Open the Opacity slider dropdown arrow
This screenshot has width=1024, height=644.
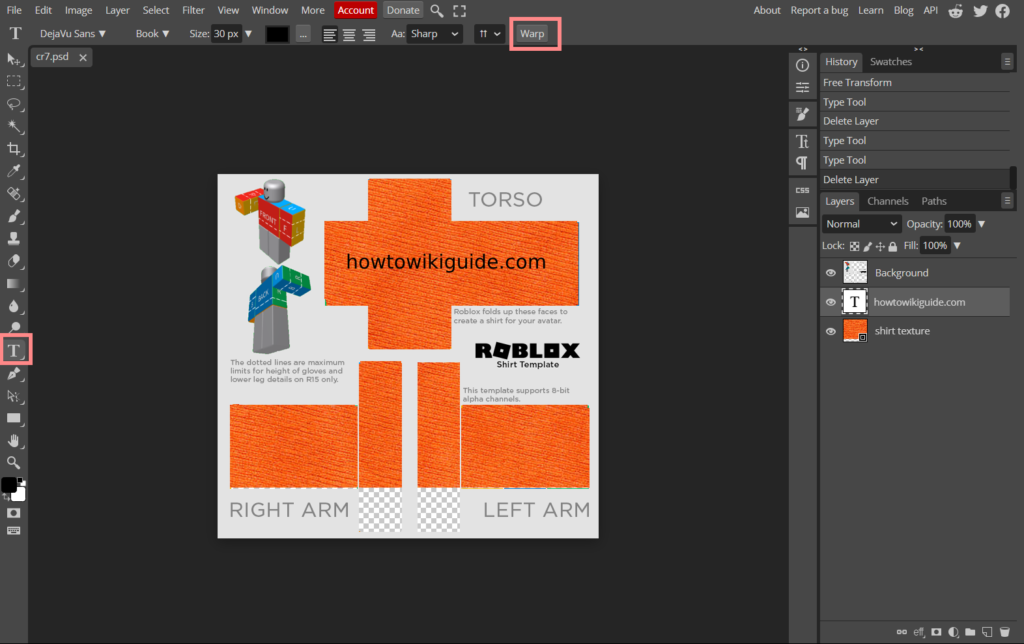pyautogui.click(x=982, y=224)
